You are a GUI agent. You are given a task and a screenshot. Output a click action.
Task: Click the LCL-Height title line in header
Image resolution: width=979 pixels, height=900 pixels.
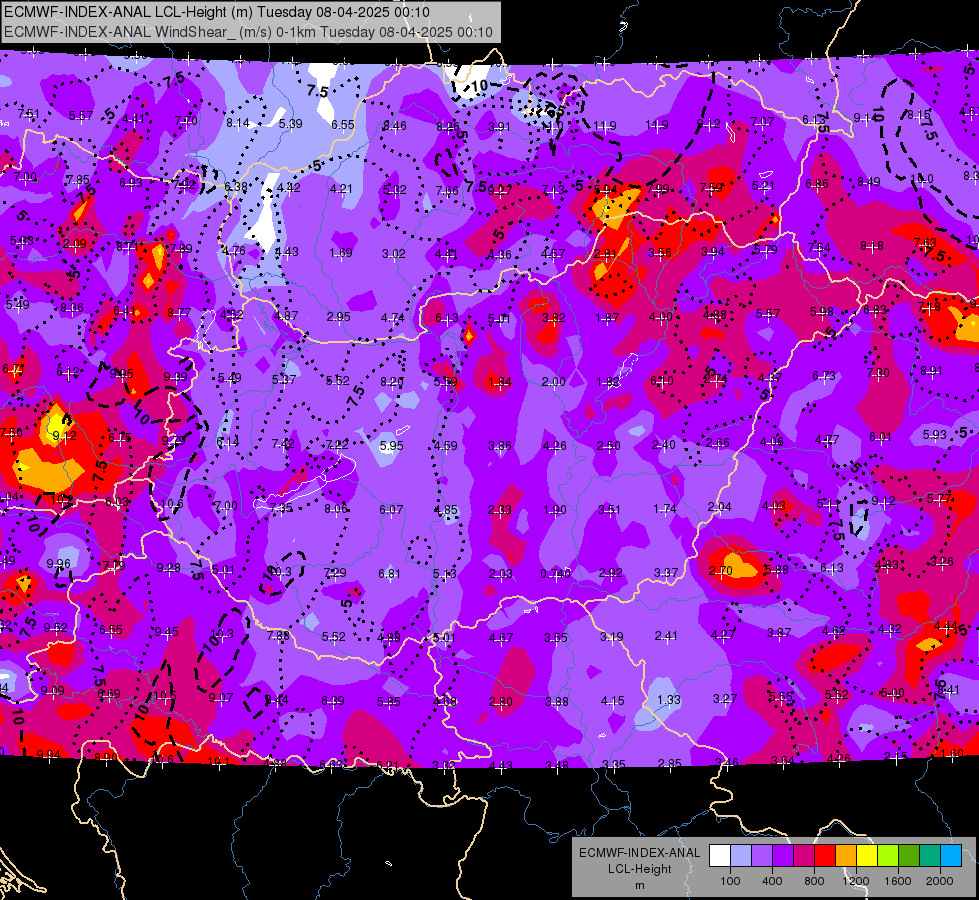pyautogui.click(x=217, y=12)
